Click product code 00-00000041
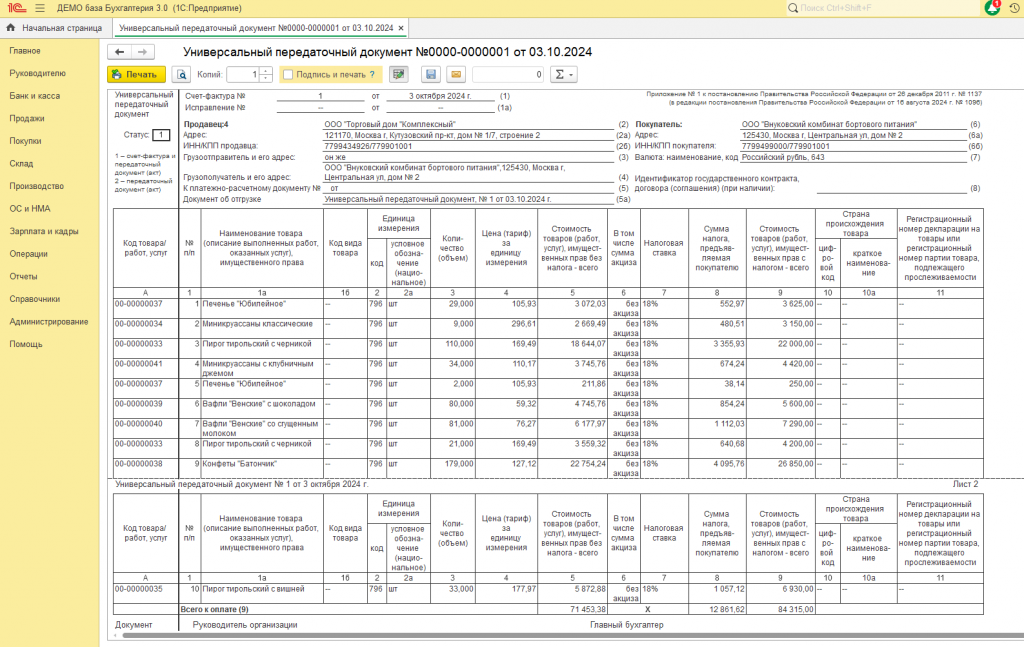Screen dimensions: 1024x647 (x=138, y=364)
